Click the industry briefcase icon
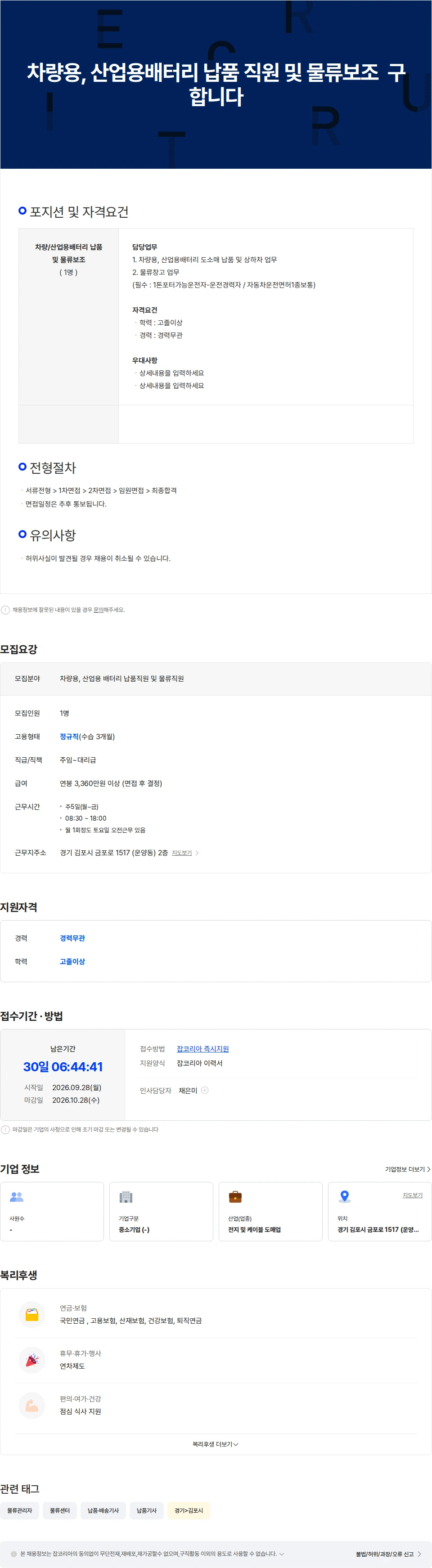The height and width of the screenshot is (1568, 432). tap(235, 1197)
